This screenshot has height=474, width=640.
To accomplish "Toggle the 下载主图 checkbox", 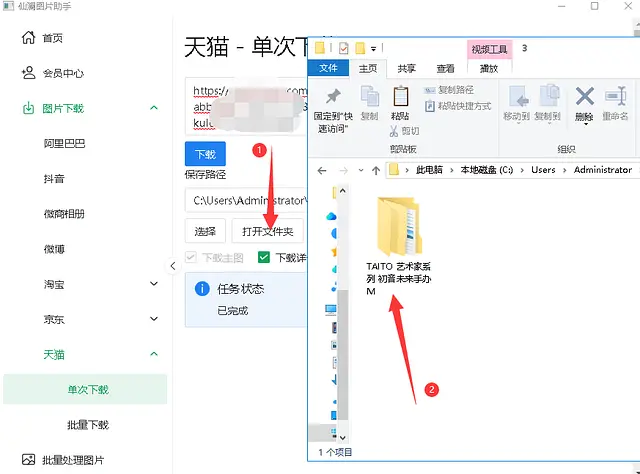I will (191, 257).
